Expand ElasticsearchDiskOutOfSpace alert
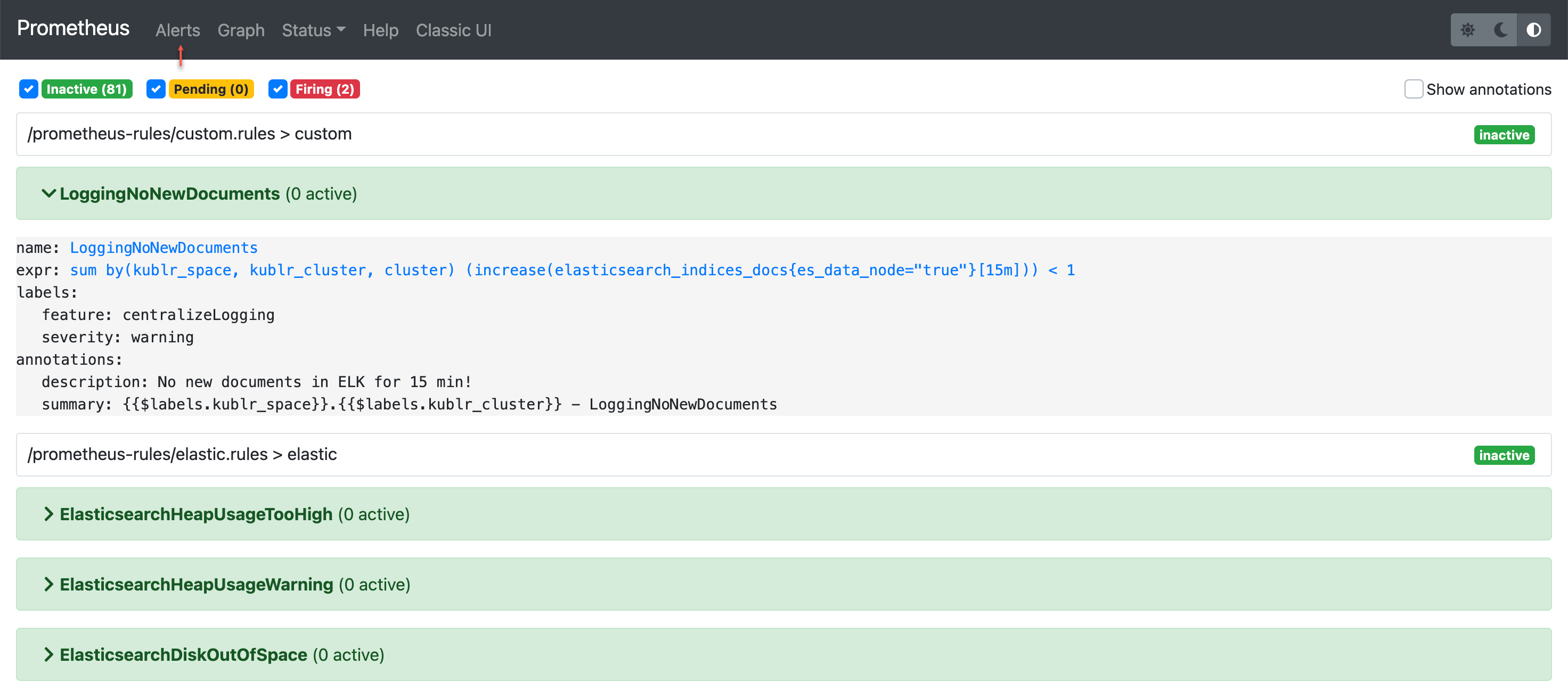1568x689 pixels. 783,654
